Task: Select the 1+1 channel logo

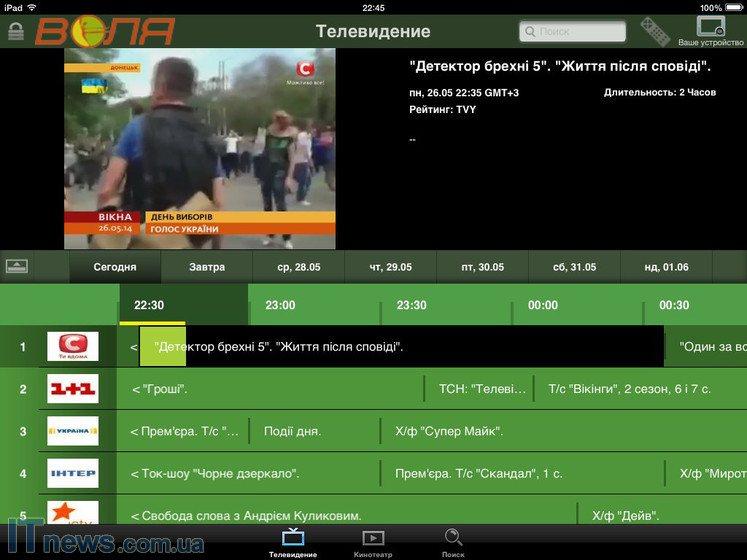Action: [73, 389]
